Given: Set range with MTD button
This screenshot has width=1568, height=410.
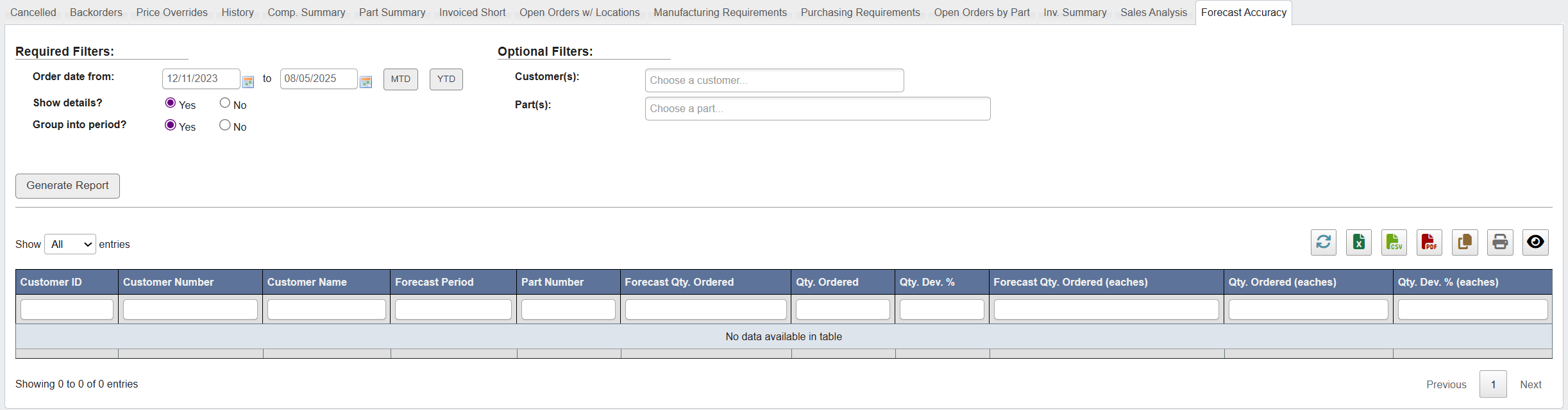Looking at the screenshot, I should [401, 79].
